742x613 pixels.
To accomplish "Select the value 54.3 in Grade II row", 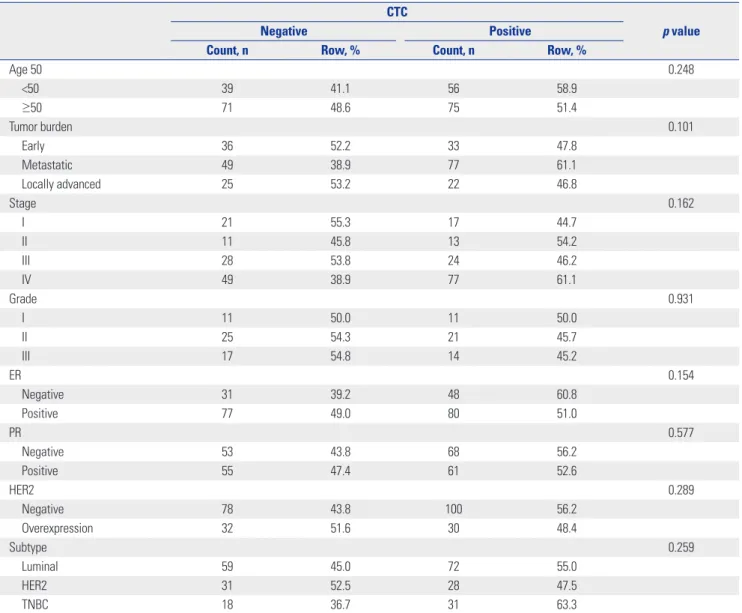I will coord(340,337).
